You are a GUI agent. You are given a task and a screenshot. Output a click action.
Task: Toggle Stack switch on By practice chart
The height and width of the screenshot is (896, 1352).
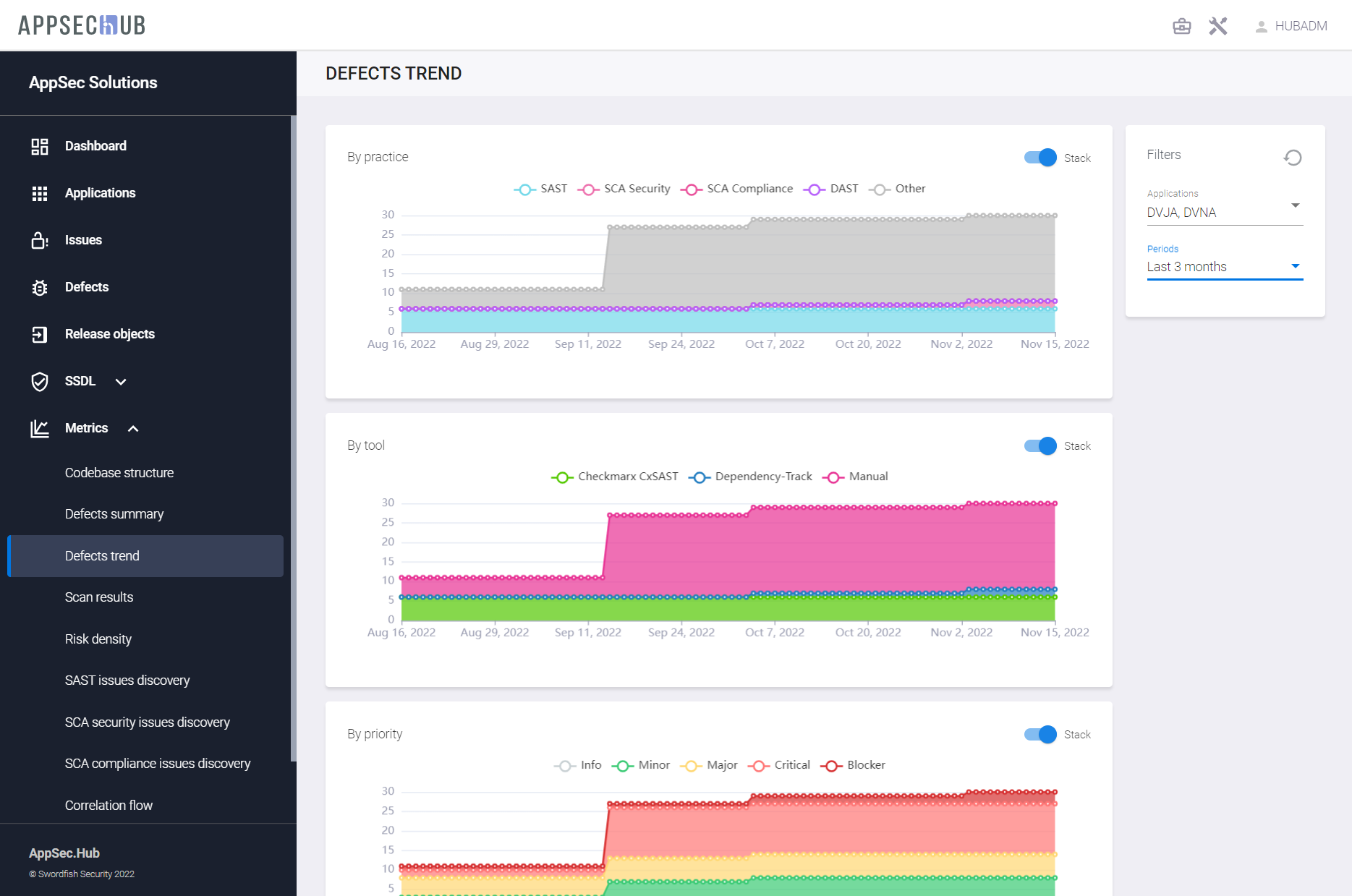tap(1040, 158)
